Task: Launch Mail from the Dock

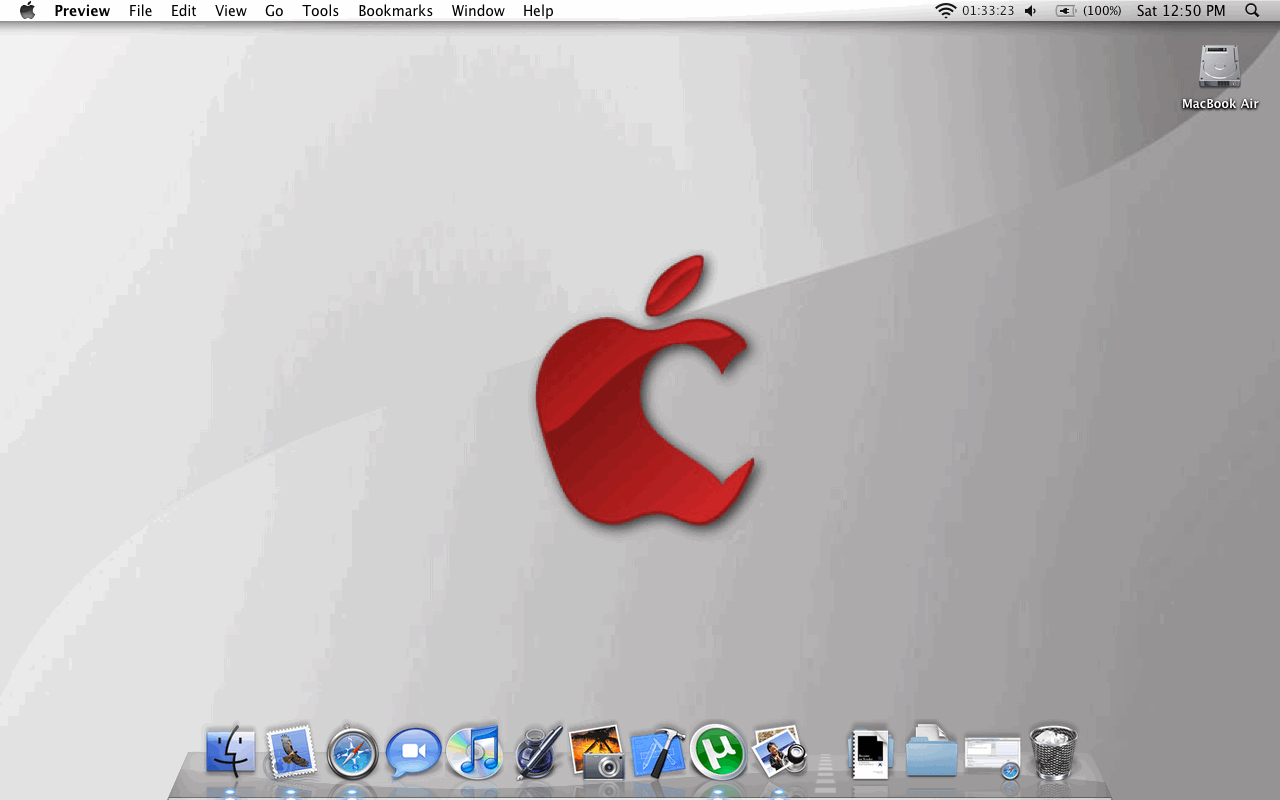Action: click(x=291, y=752)
